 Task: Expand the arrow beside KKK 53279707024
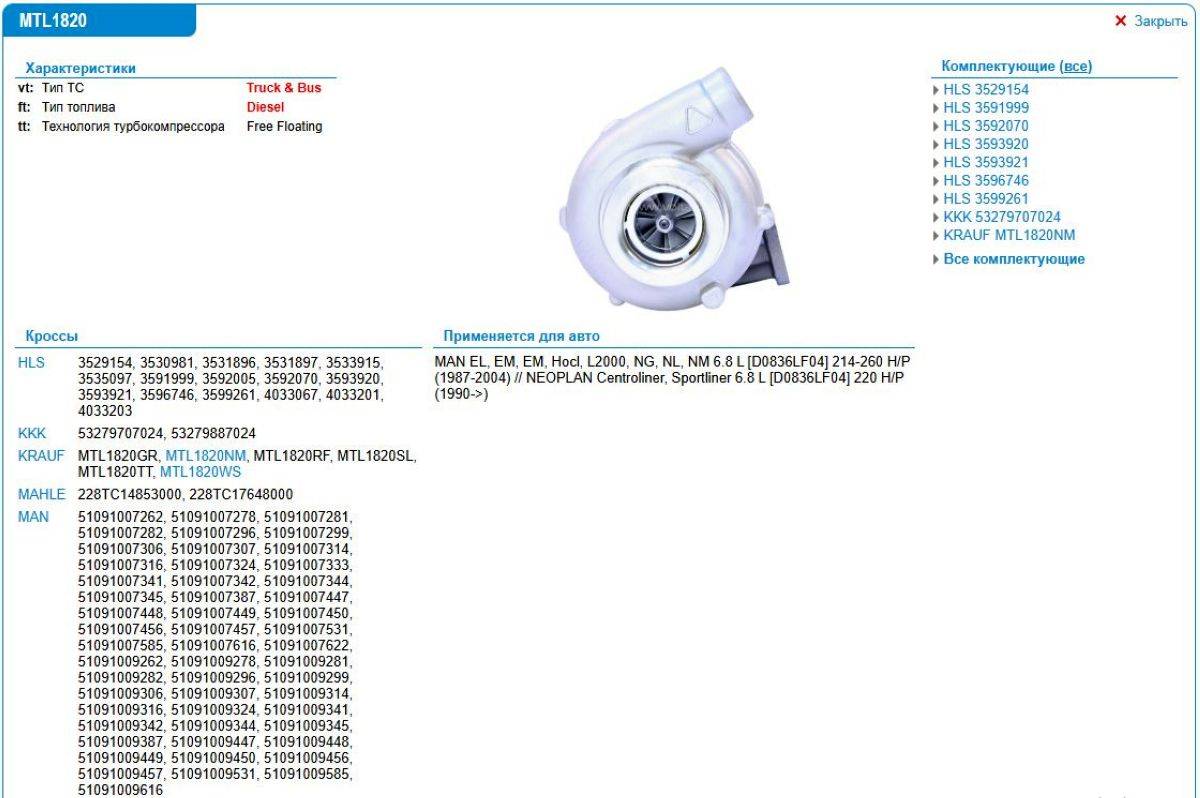tap(936, 217)
